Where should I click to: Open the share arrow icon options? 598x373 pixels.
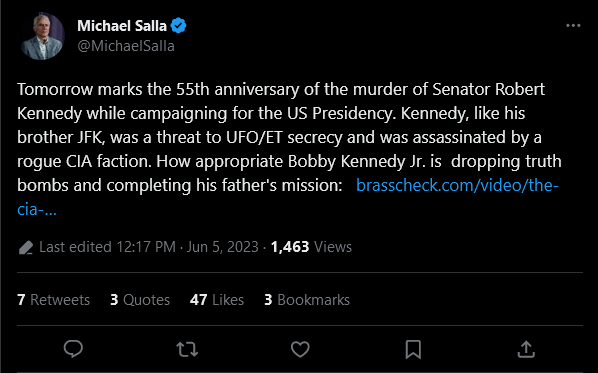click(526, 349)
